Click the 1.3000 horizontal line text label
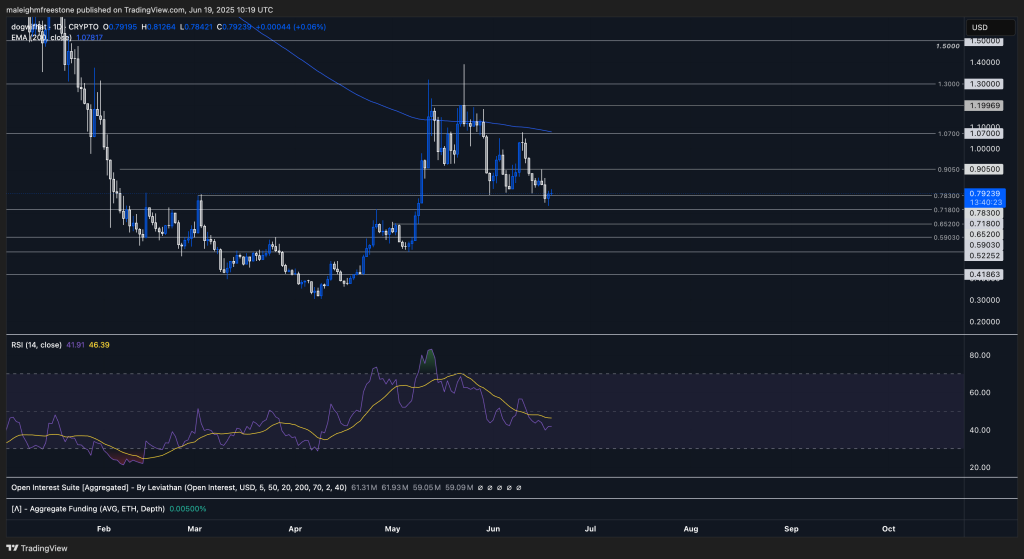The height and width of the screenshot is (559, 1024). 948,84
